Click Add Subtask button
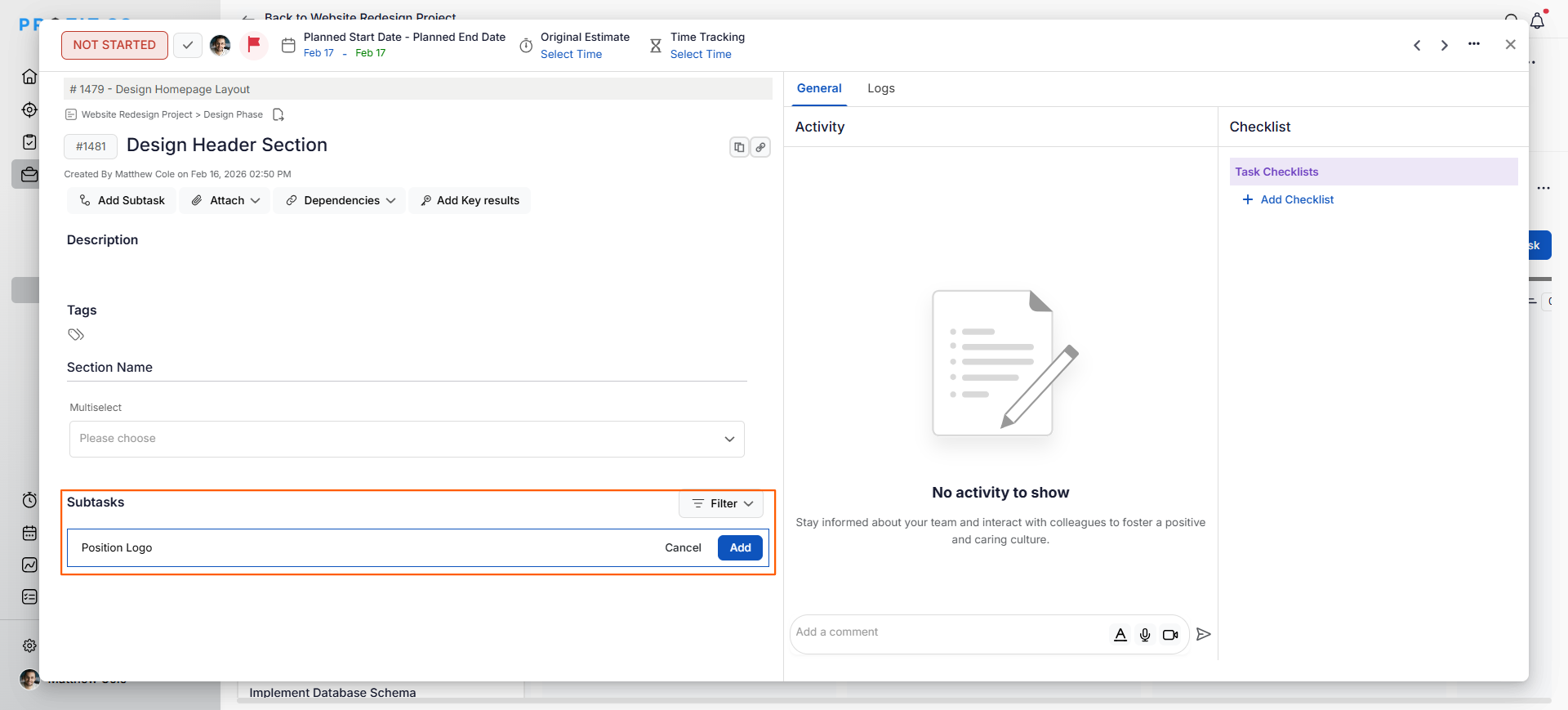This screenshot has height=710, width=1568. pos(122,200)
